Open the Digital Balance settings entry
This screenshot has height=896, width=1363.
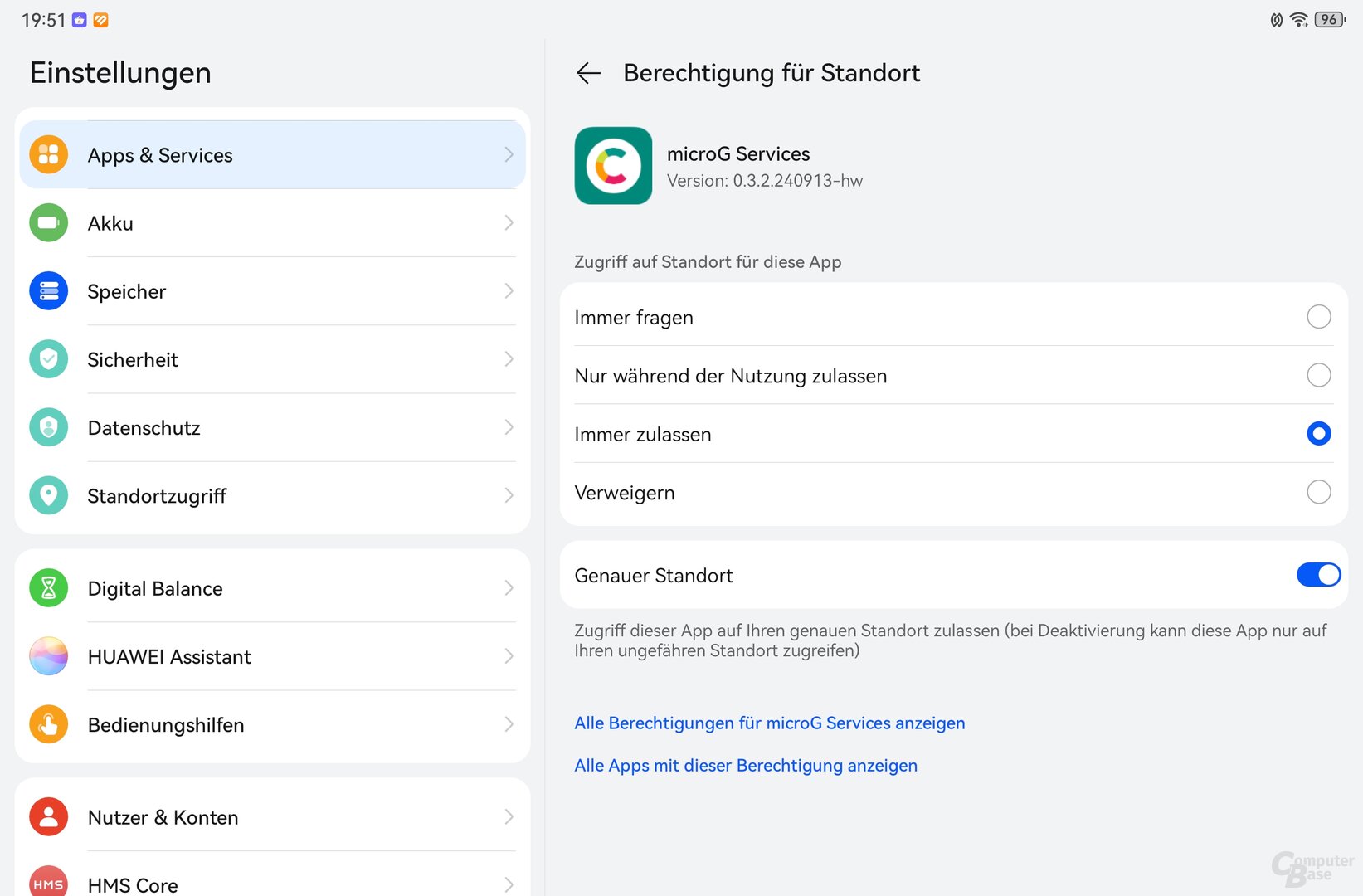[x=272, y=588]
